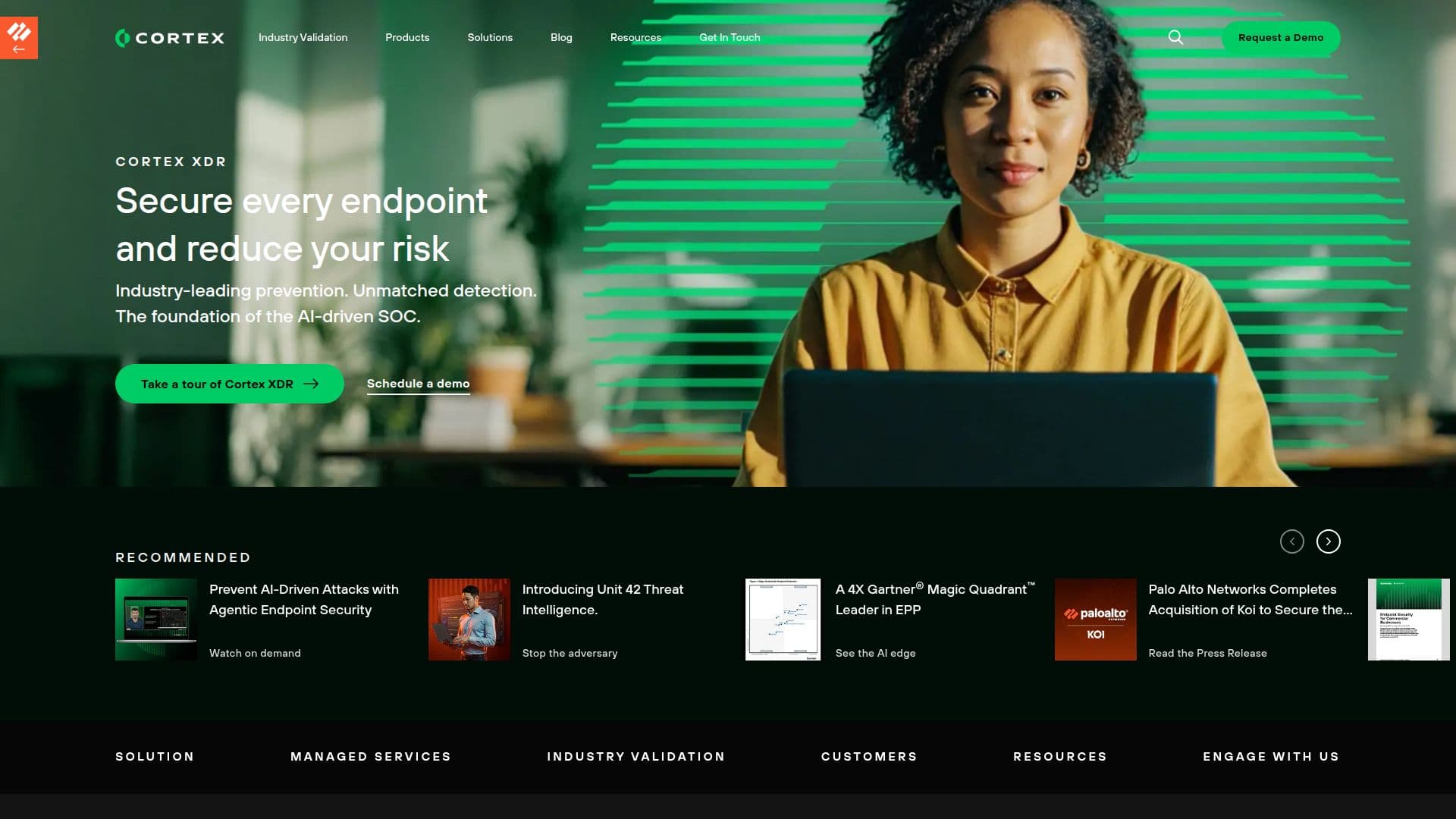Open the search magnifier icon
The width and height of the screenshot is (1456, 819).
[1175, 37]
